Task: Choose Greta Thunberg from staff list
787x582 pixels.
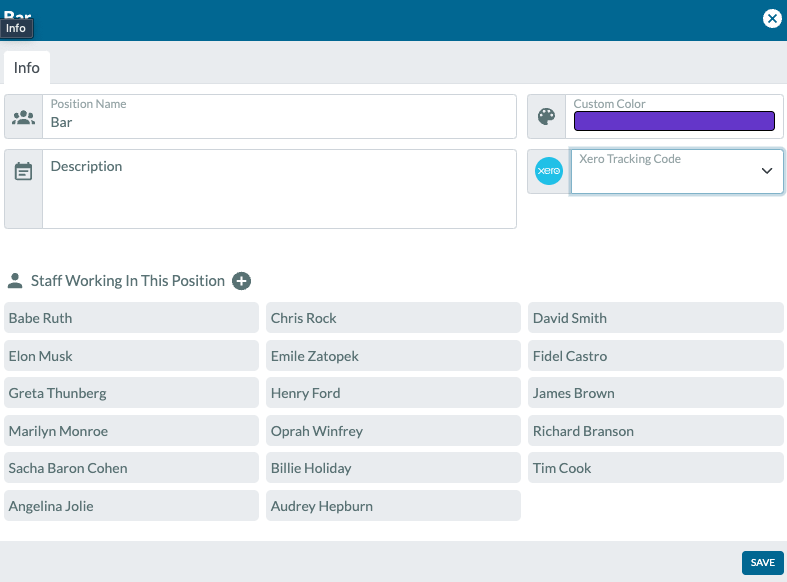Action: (x=132, y=393)
